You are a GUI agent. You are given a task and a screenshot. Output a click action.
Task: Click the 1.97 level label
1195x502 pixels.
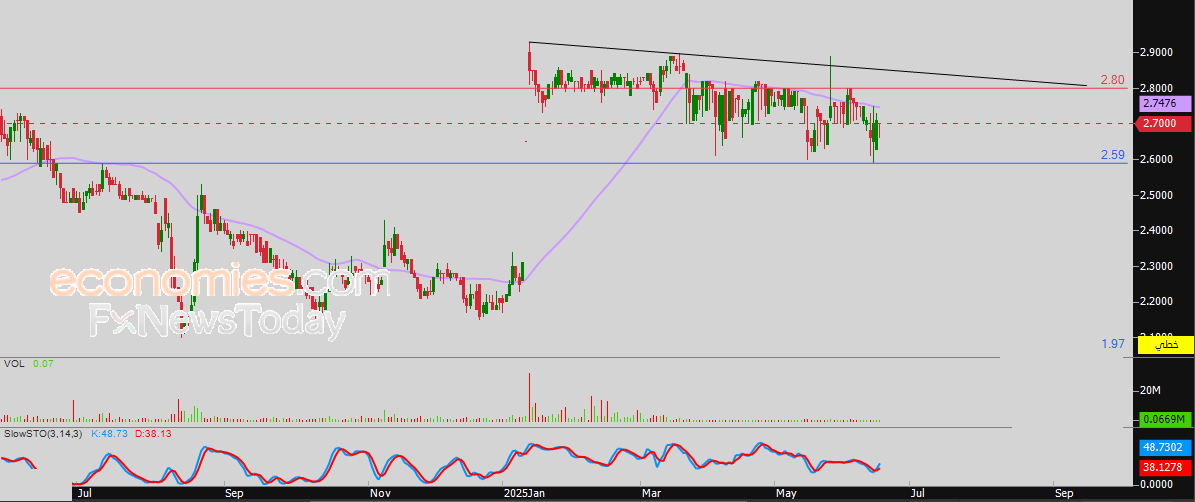tap(1113, 344)
